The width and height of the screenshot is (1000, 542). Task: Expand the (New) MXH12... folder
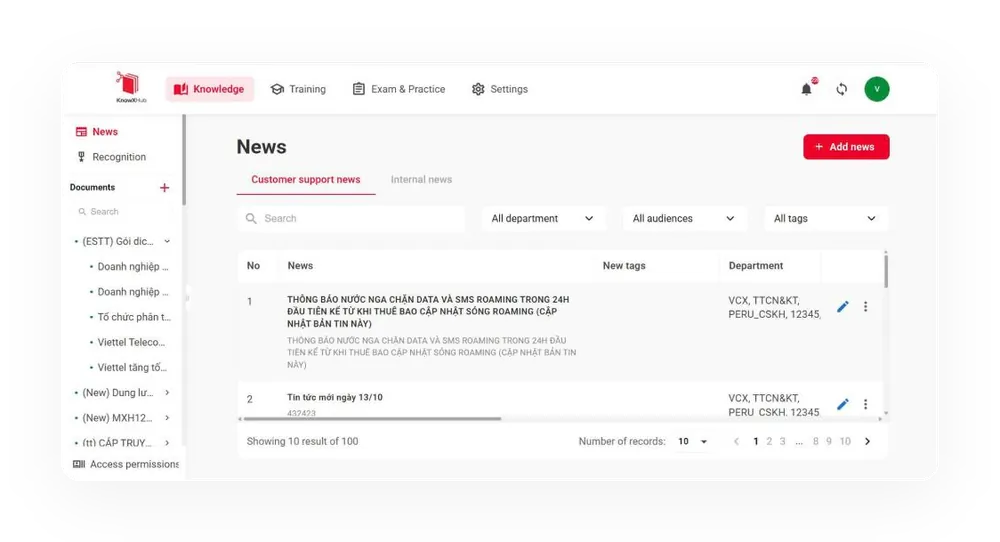167,418
